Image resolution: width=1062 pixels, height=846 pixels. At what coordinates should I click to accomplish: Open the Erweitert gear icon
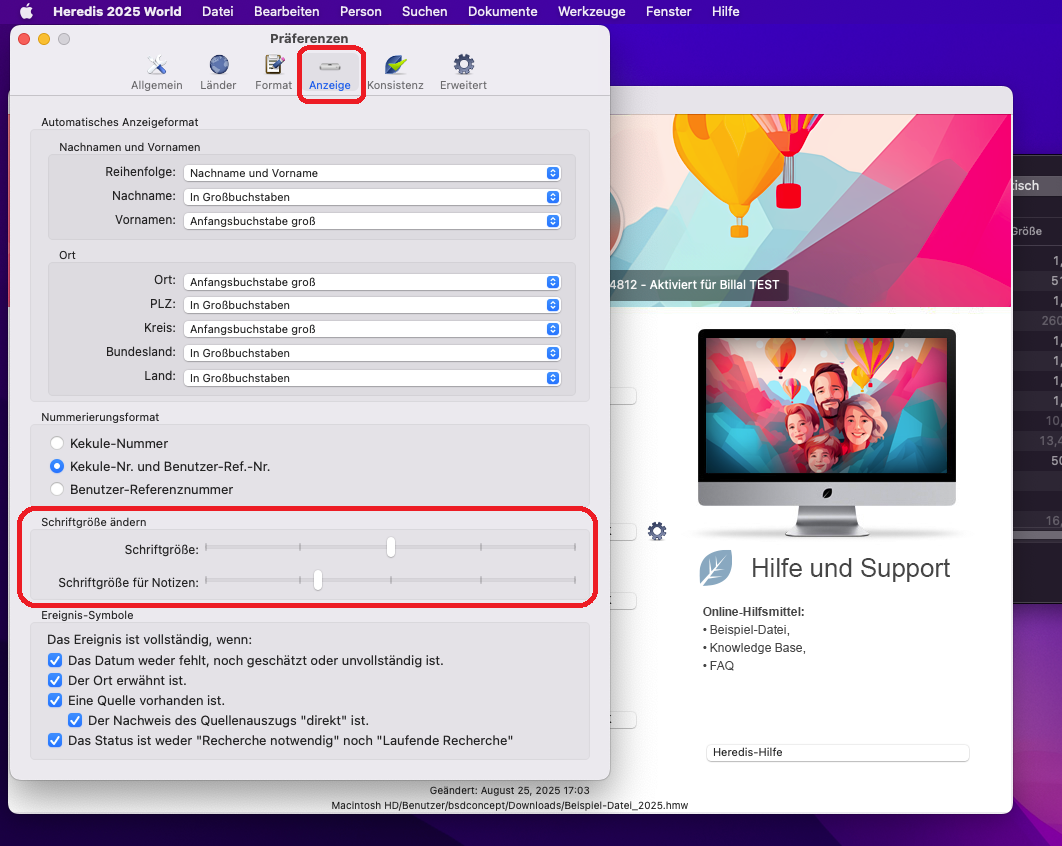pos(463,72)
